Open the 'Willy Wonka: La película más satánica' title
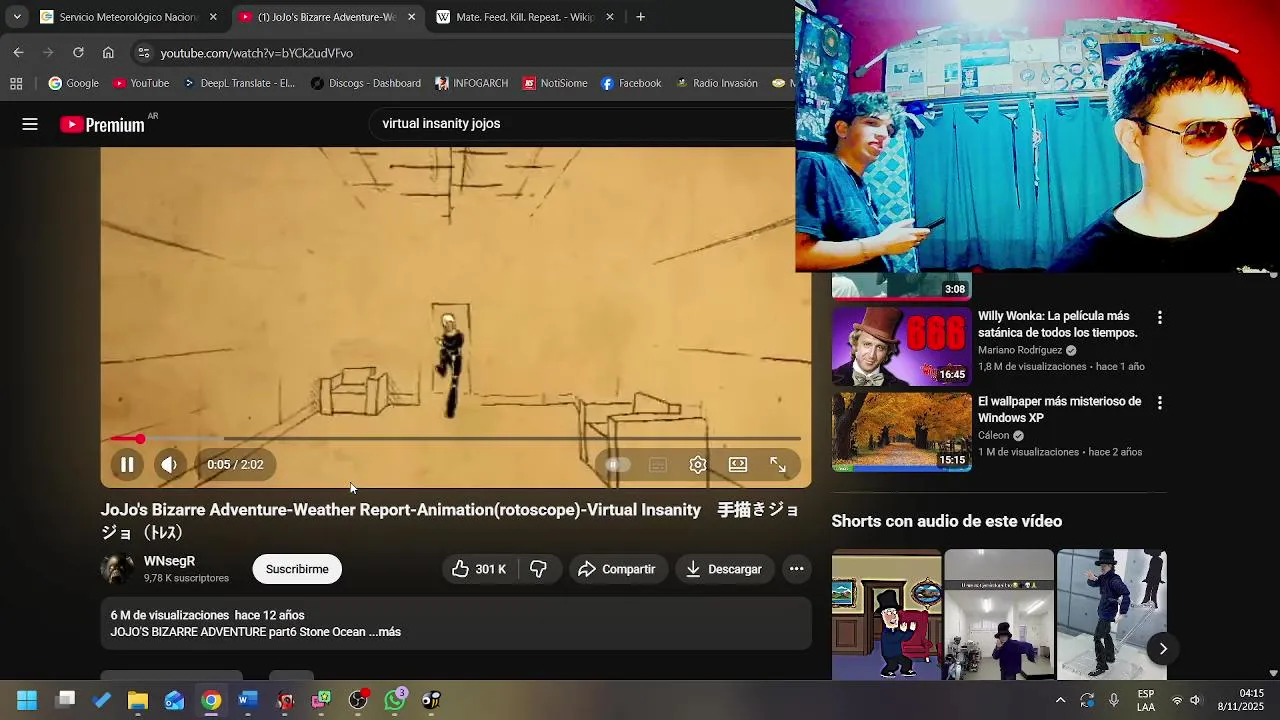Viewport: 1280px width, 720px height. 1057,324
